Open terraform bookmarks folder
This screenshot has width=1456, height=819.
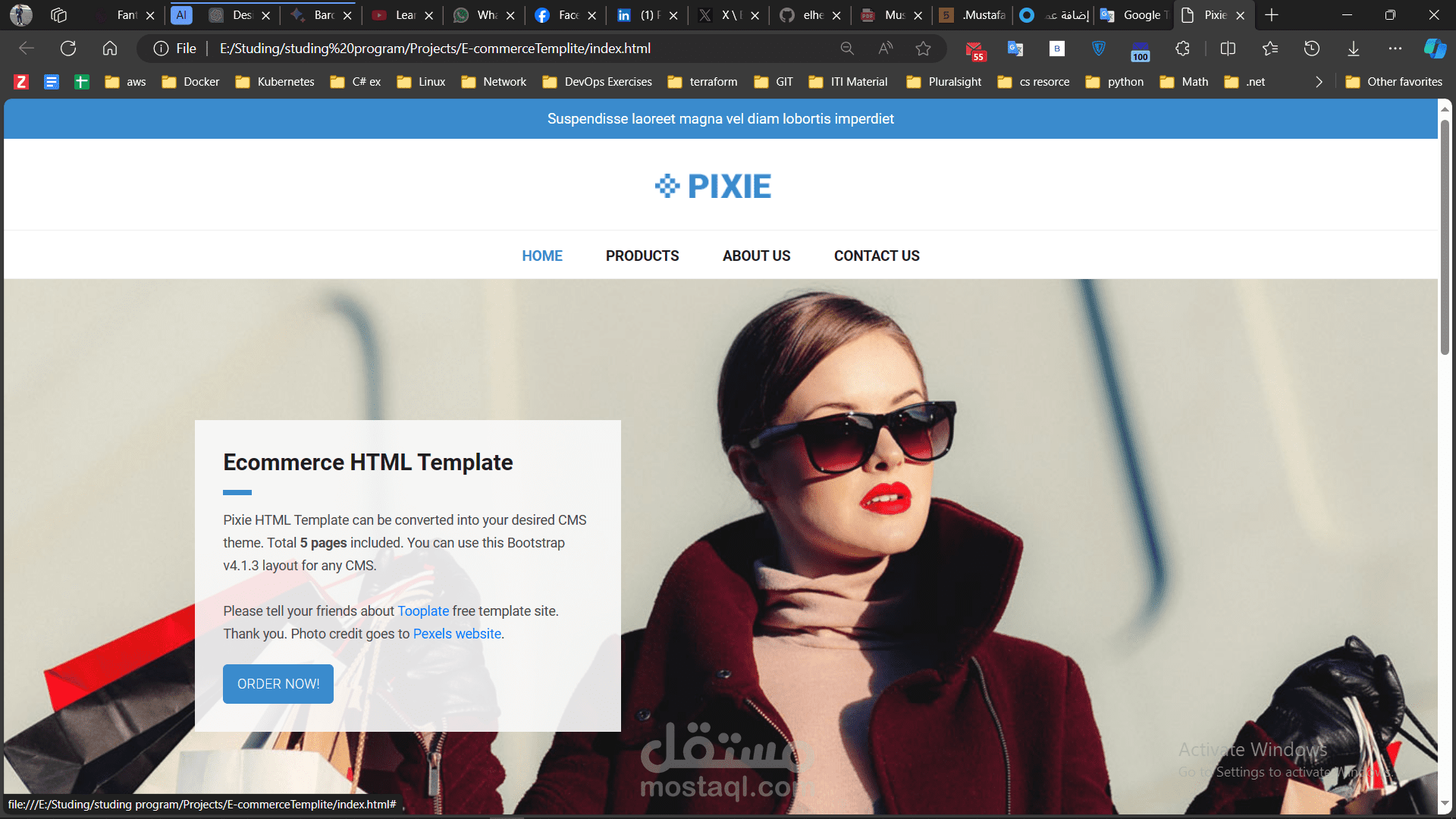[x=702, y=82]
